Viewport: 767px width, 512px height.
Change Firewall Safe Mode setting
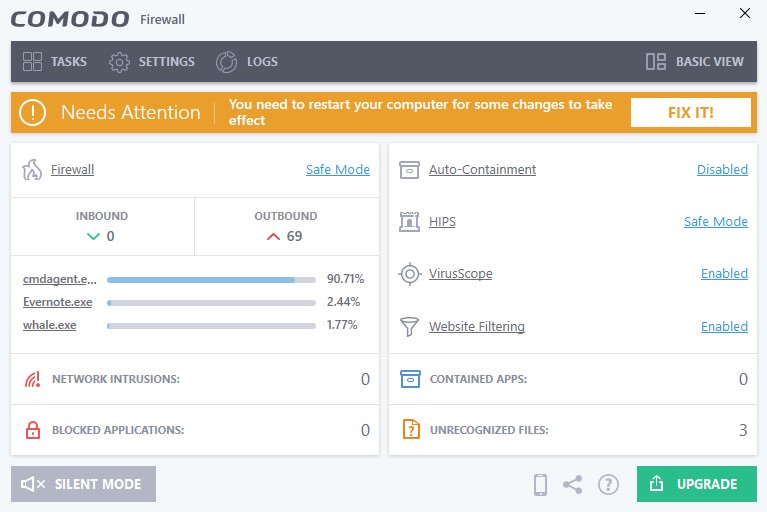338,170
